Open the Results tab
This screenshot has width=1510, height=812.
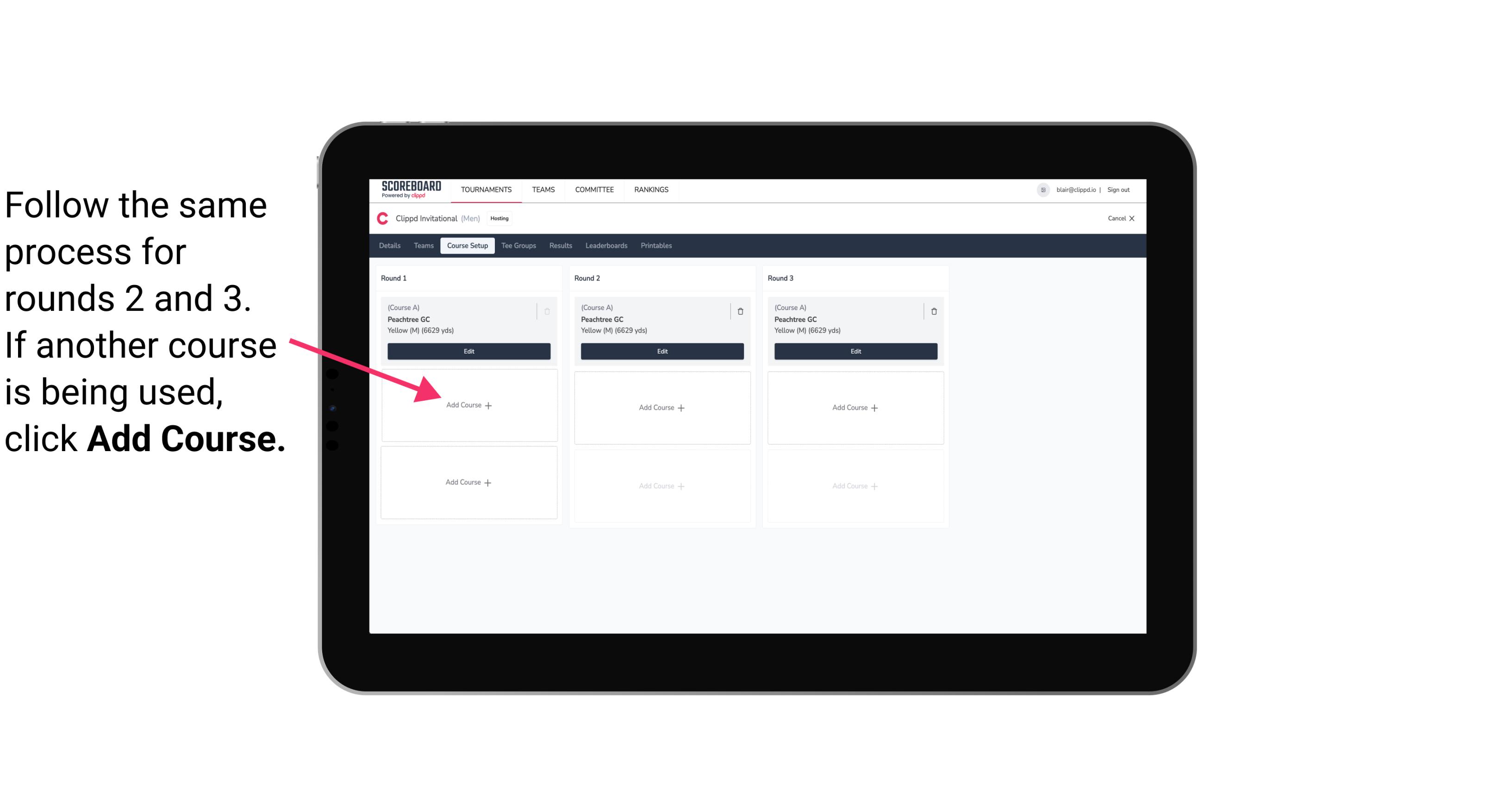(x=559, y=246)
